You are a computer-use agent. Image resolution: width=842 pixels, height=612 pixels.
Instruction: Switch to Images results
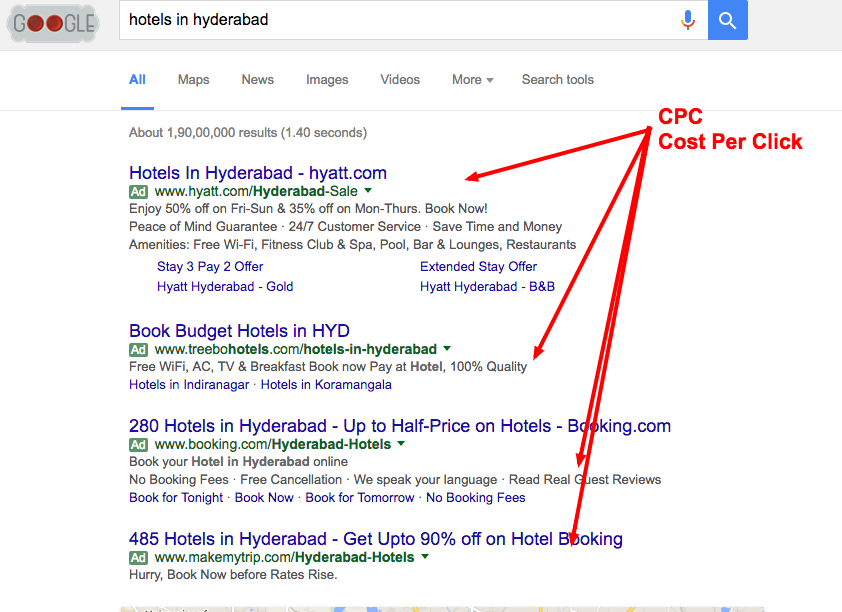(x=327, y=79)
